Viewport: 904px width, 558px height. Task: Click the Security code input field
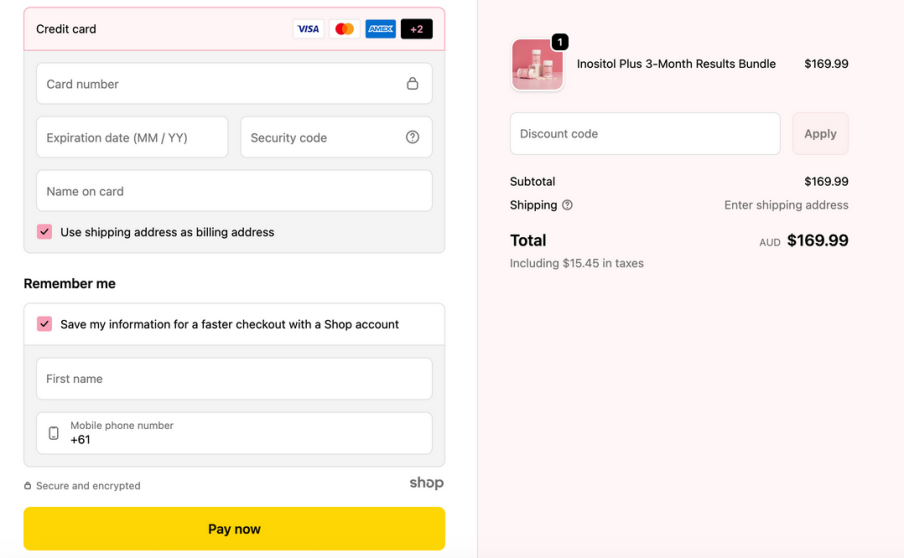(x=322, y=138)
